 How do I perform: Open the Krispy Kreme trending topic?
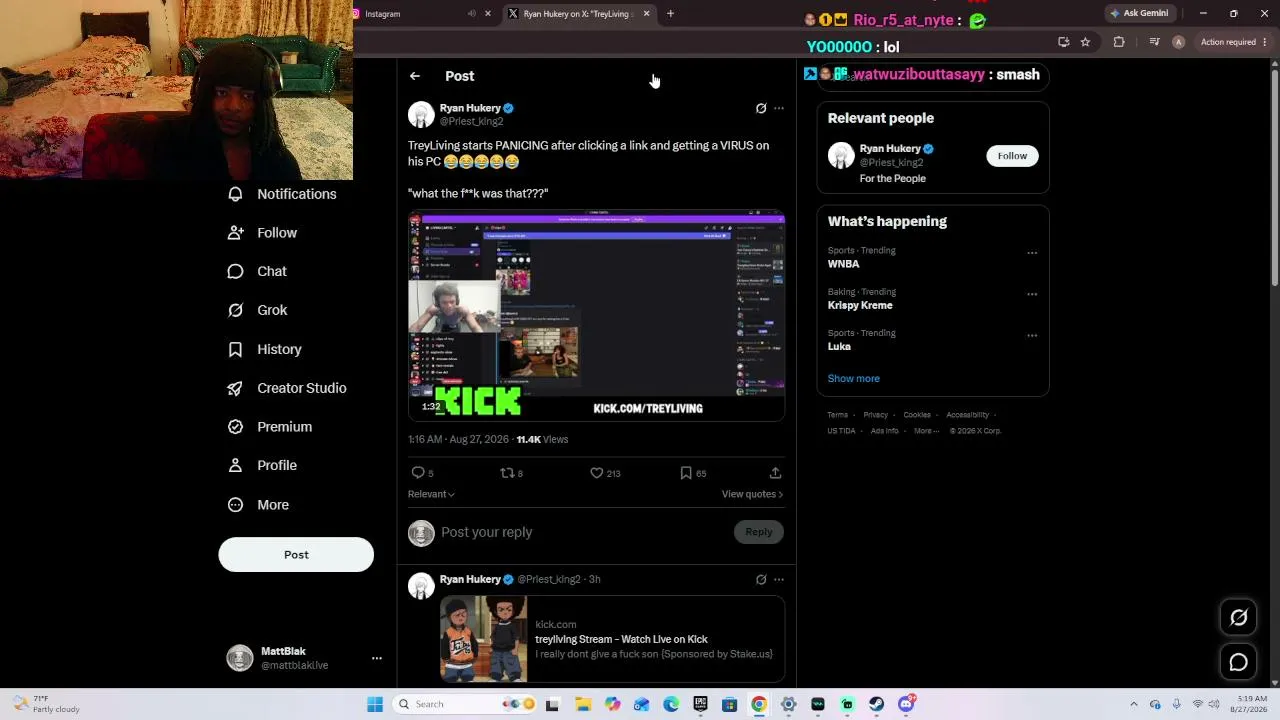click(x=860, y=305)
